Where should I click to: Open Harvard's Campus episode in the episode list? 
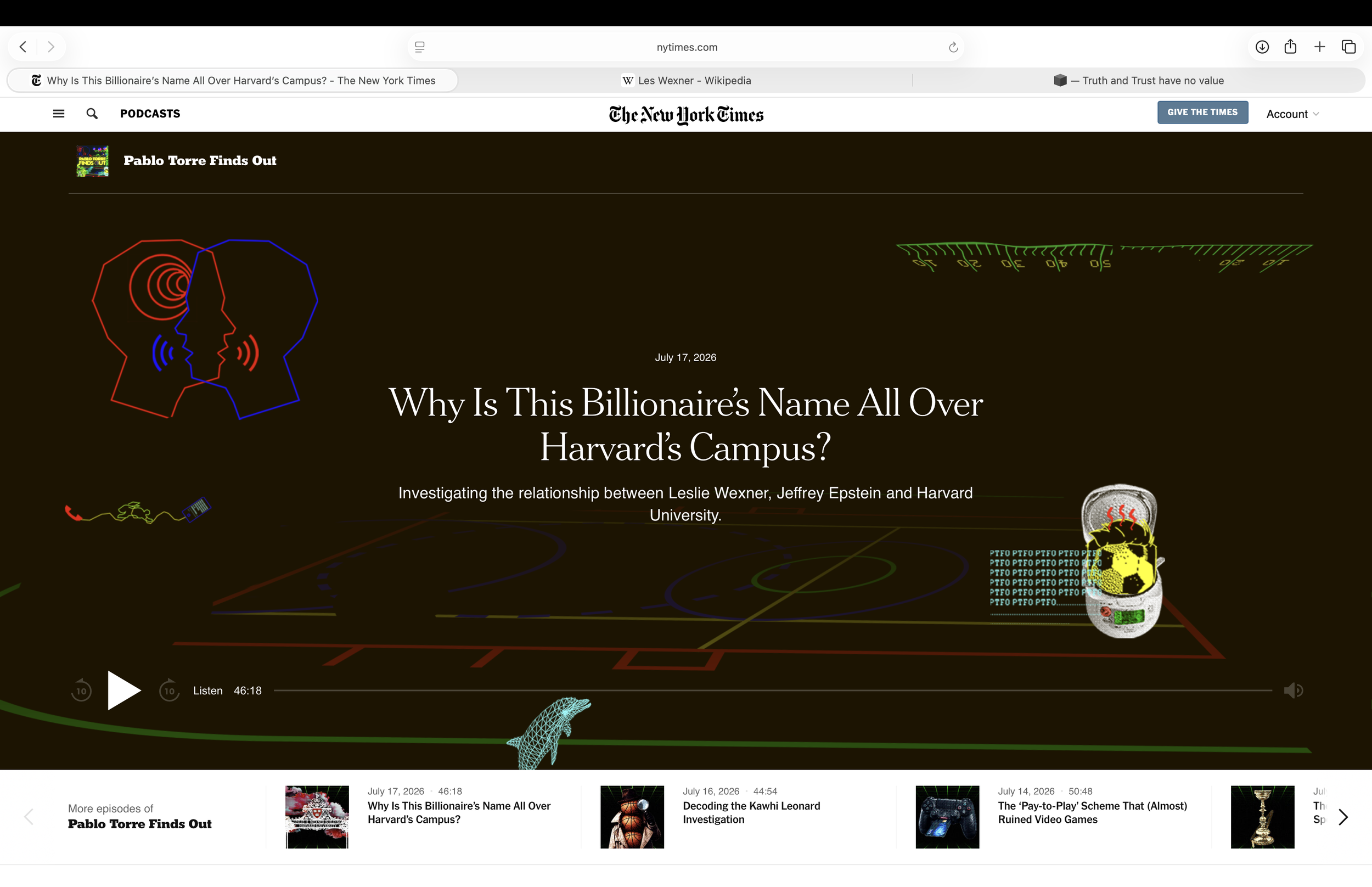click(x=459, y=812)
